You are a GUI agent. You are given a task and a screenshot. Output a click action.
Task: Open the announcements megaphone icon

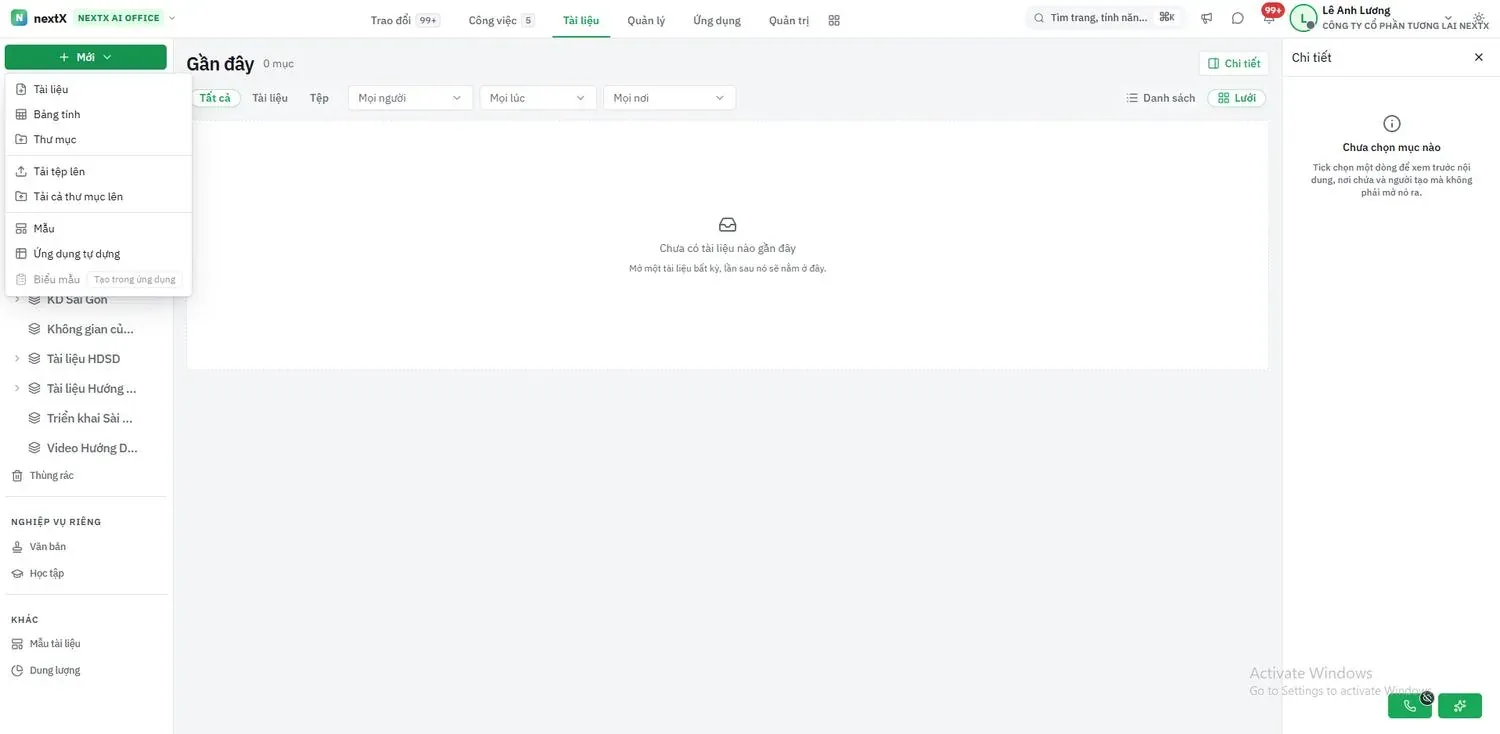click(1207, 18)
